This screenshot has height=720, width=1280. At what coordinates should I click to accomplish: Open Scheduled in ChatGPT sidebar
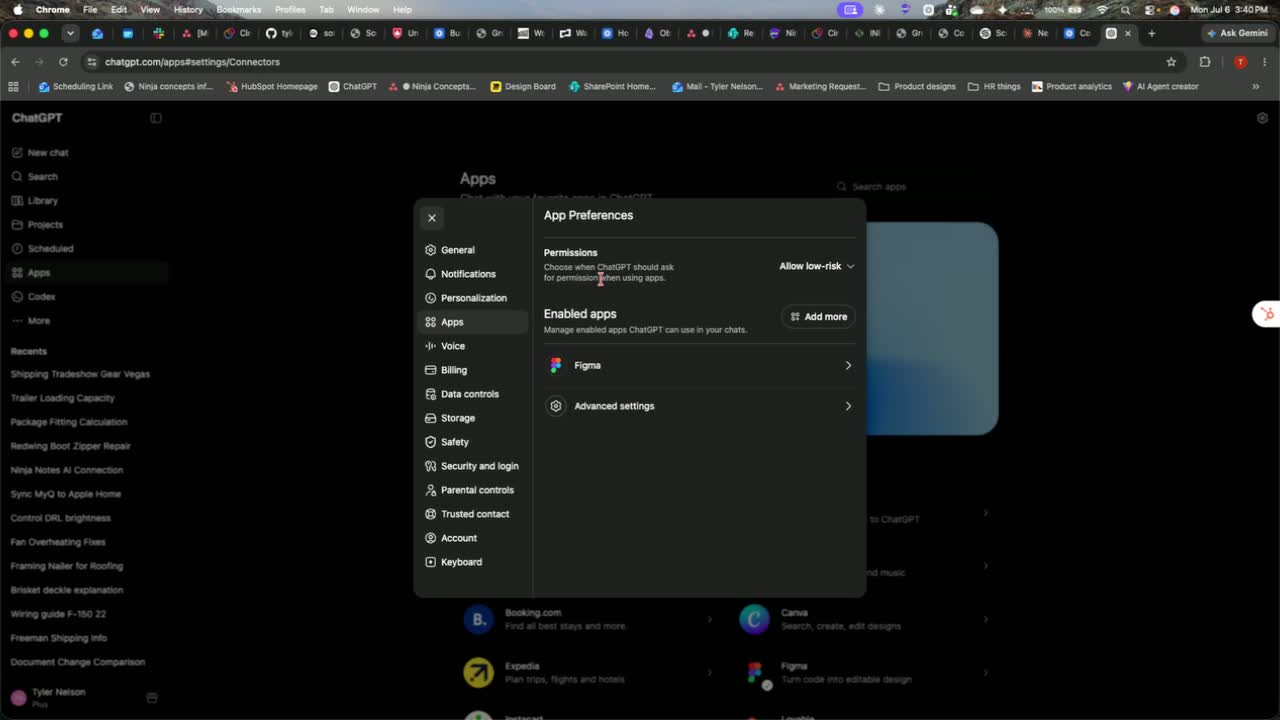tap(85, 249)
